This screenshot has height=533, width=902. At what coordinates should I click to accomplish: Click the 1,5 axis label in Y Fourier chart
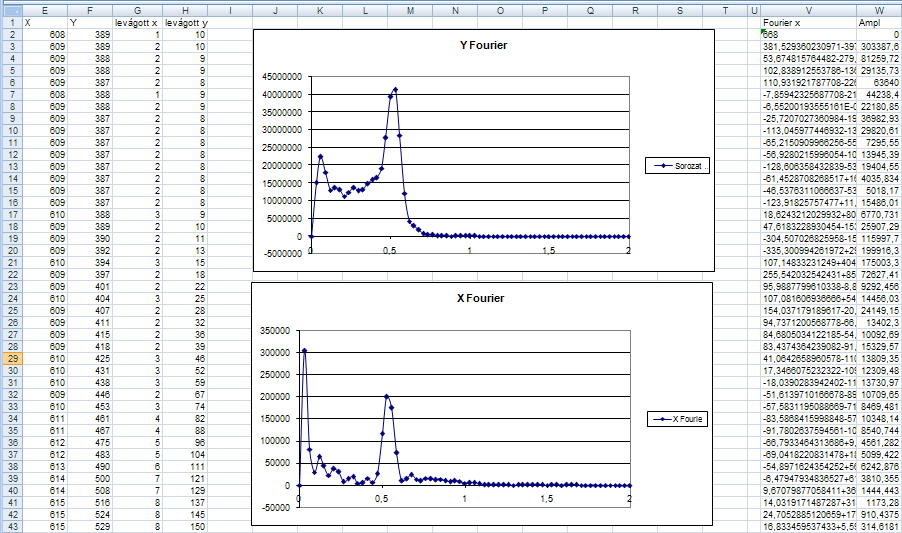(x=549, y=250)
